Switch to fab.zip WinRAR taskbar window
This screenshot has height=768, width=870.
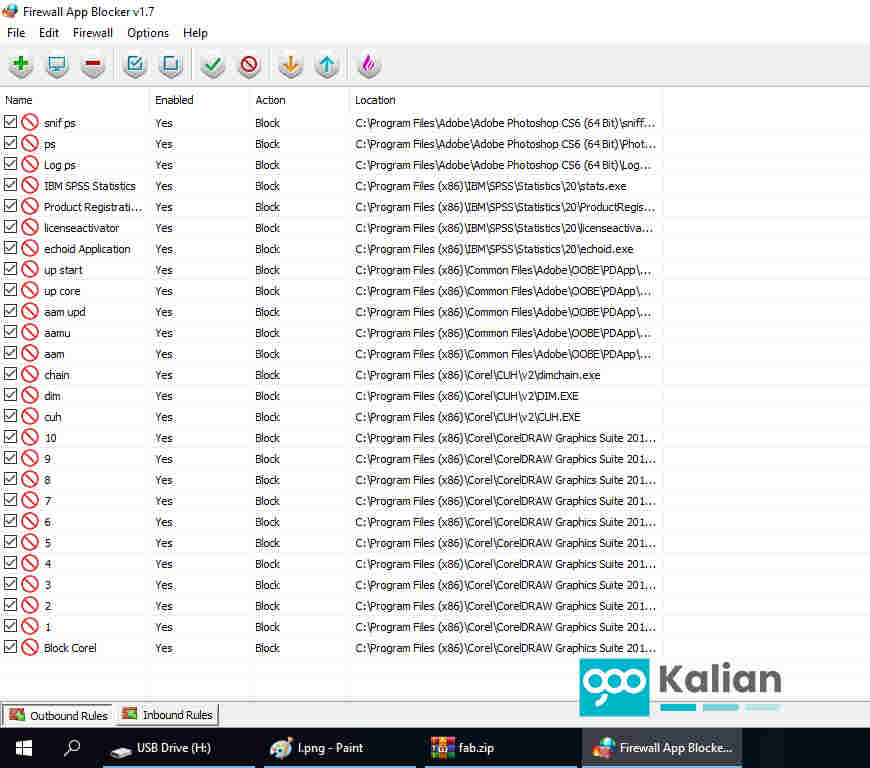(500, 748)
